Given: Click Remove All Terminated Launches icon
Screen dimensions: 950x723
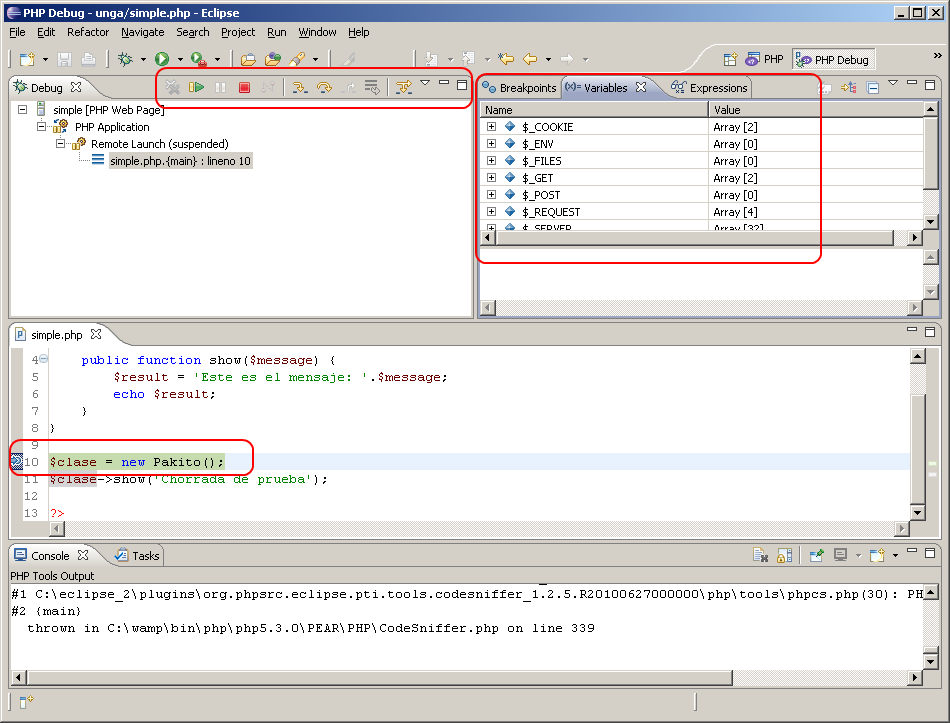Looking at the screenshot, I should tap(172, 87).
